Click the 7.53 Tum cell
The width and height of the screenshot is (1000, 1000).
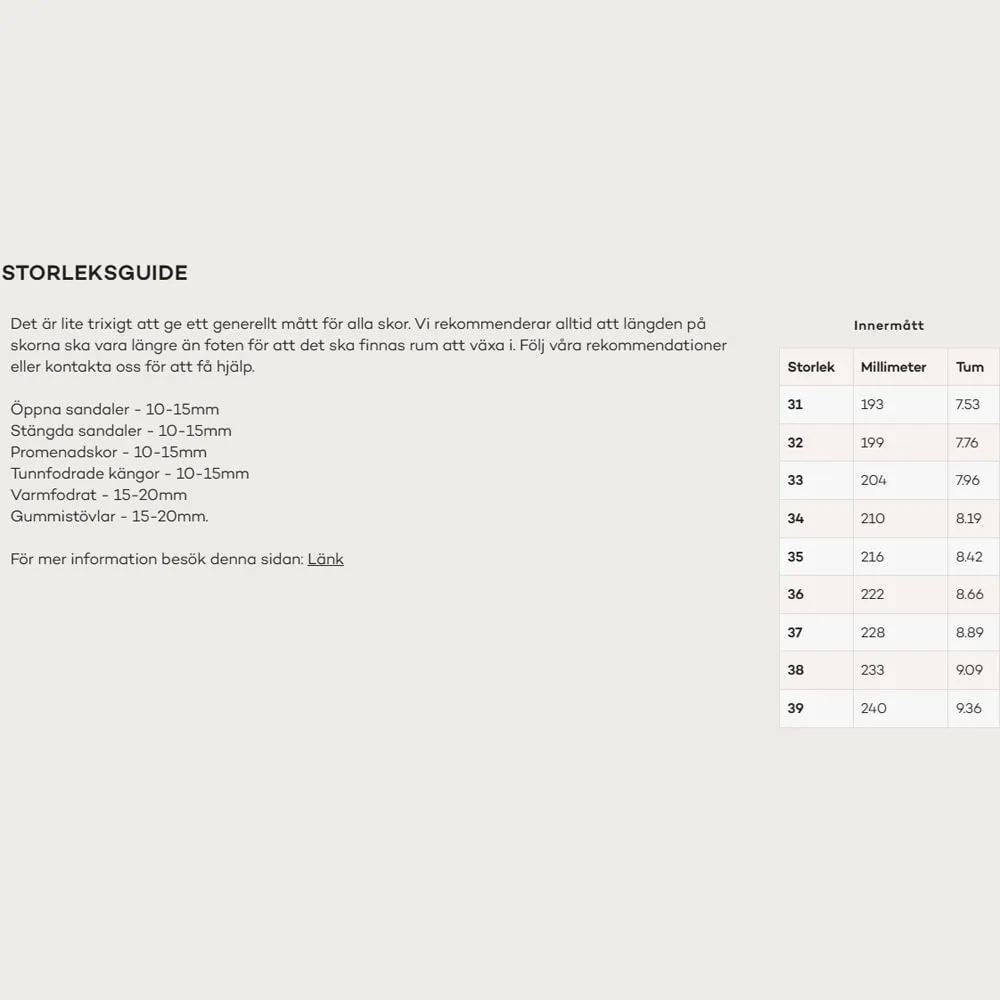tap(973, 404)
